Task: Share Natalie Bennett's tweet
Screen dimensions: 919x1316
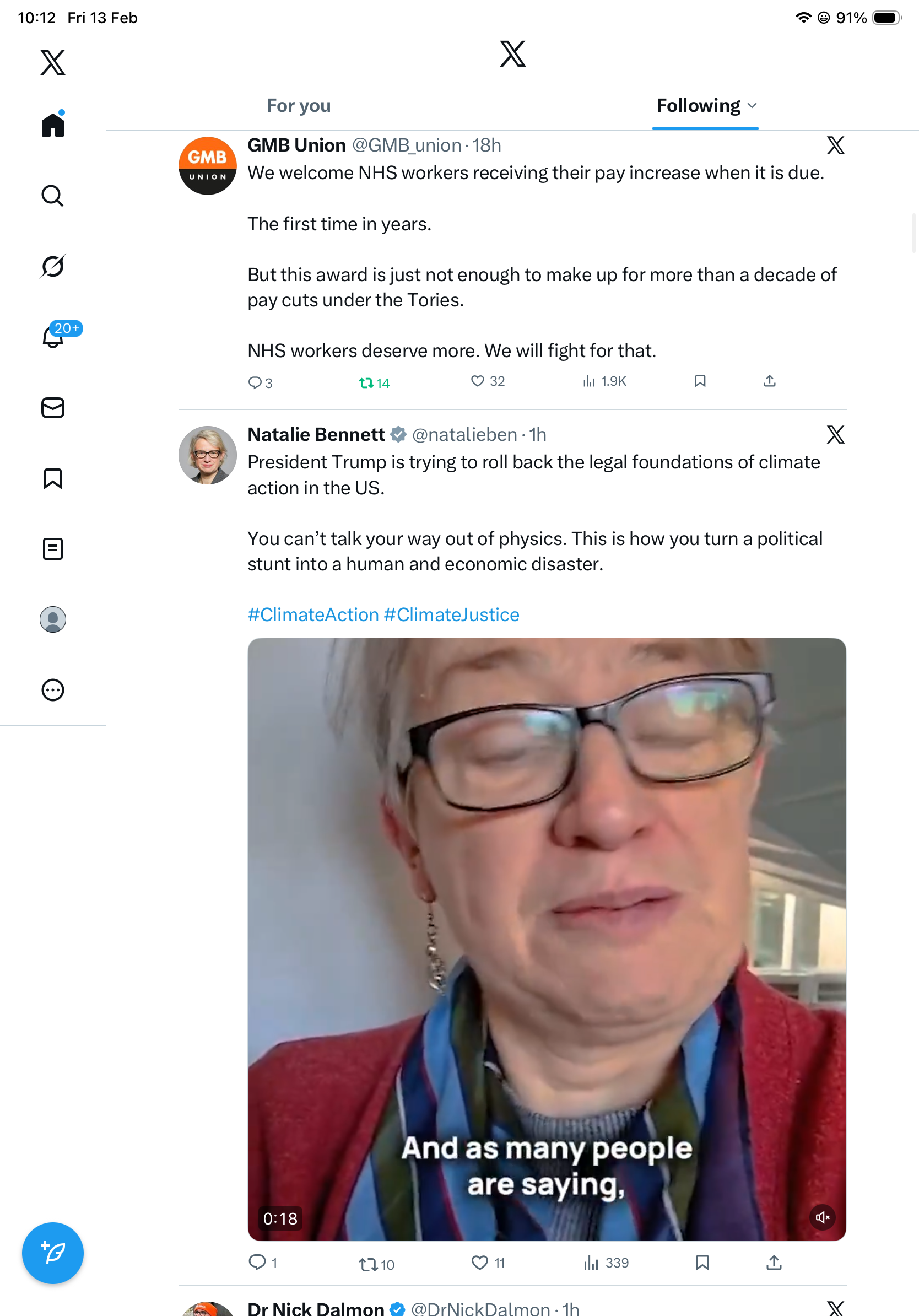Action: [774, 1263]
